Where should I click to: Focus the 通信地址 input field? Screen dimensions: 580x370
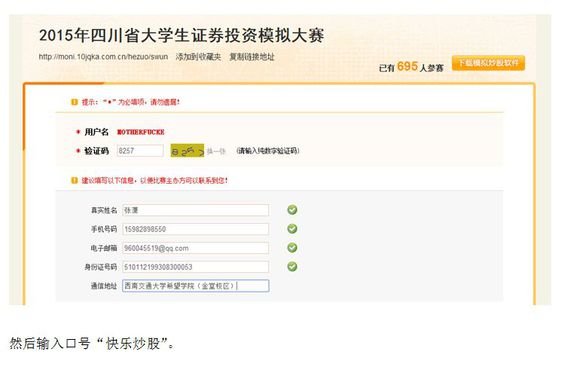pyautogui.click(x=196, y=286)
